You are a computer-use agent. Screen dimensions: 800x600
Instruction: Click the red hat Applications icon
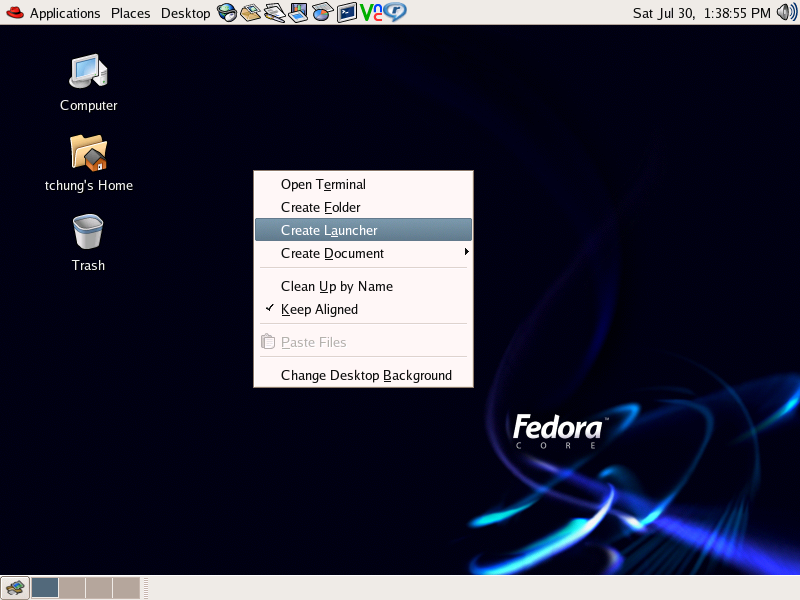click(15, 12)
